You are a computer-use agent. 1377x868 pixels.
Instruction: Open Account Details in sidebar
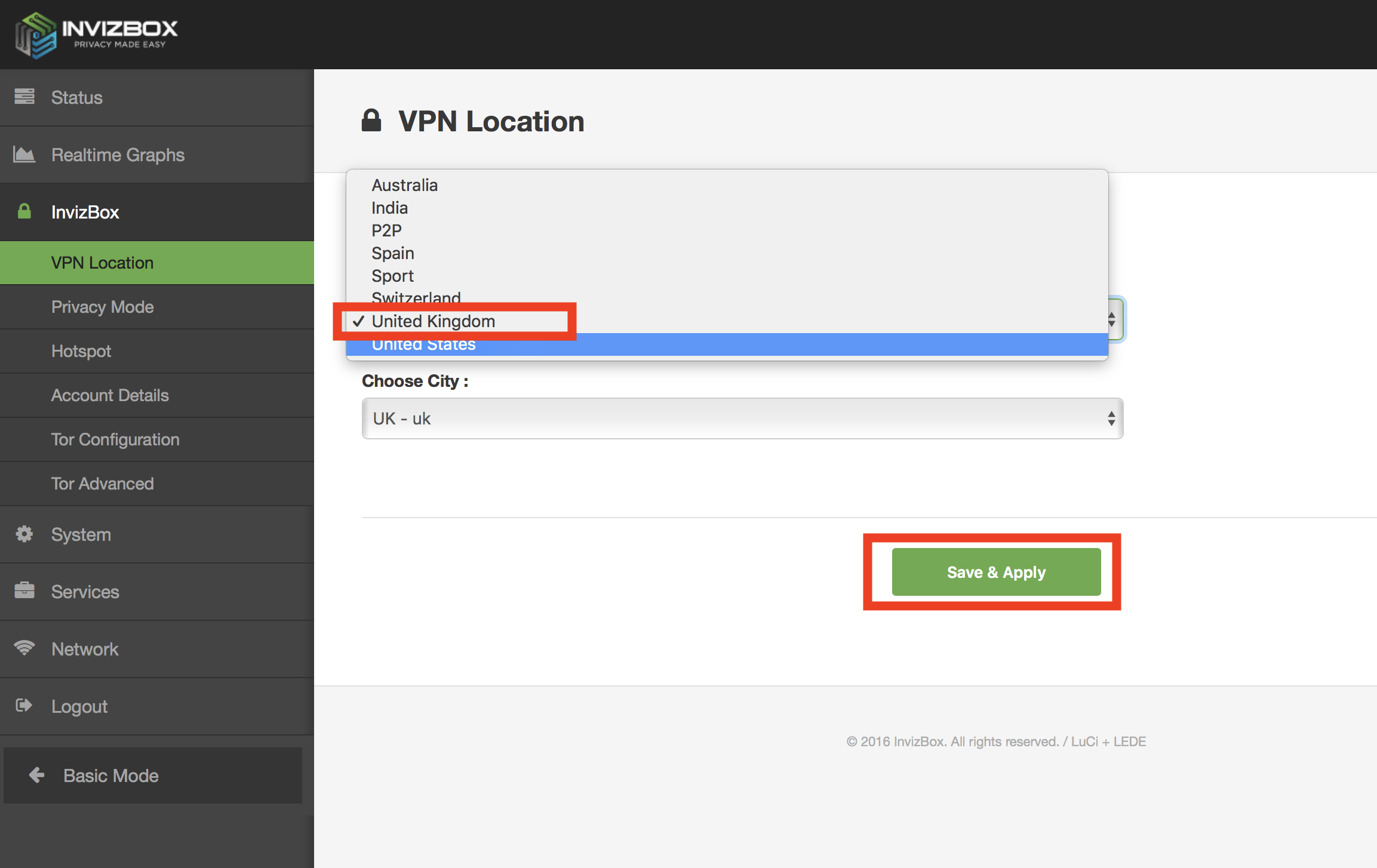tap(110, 395)
